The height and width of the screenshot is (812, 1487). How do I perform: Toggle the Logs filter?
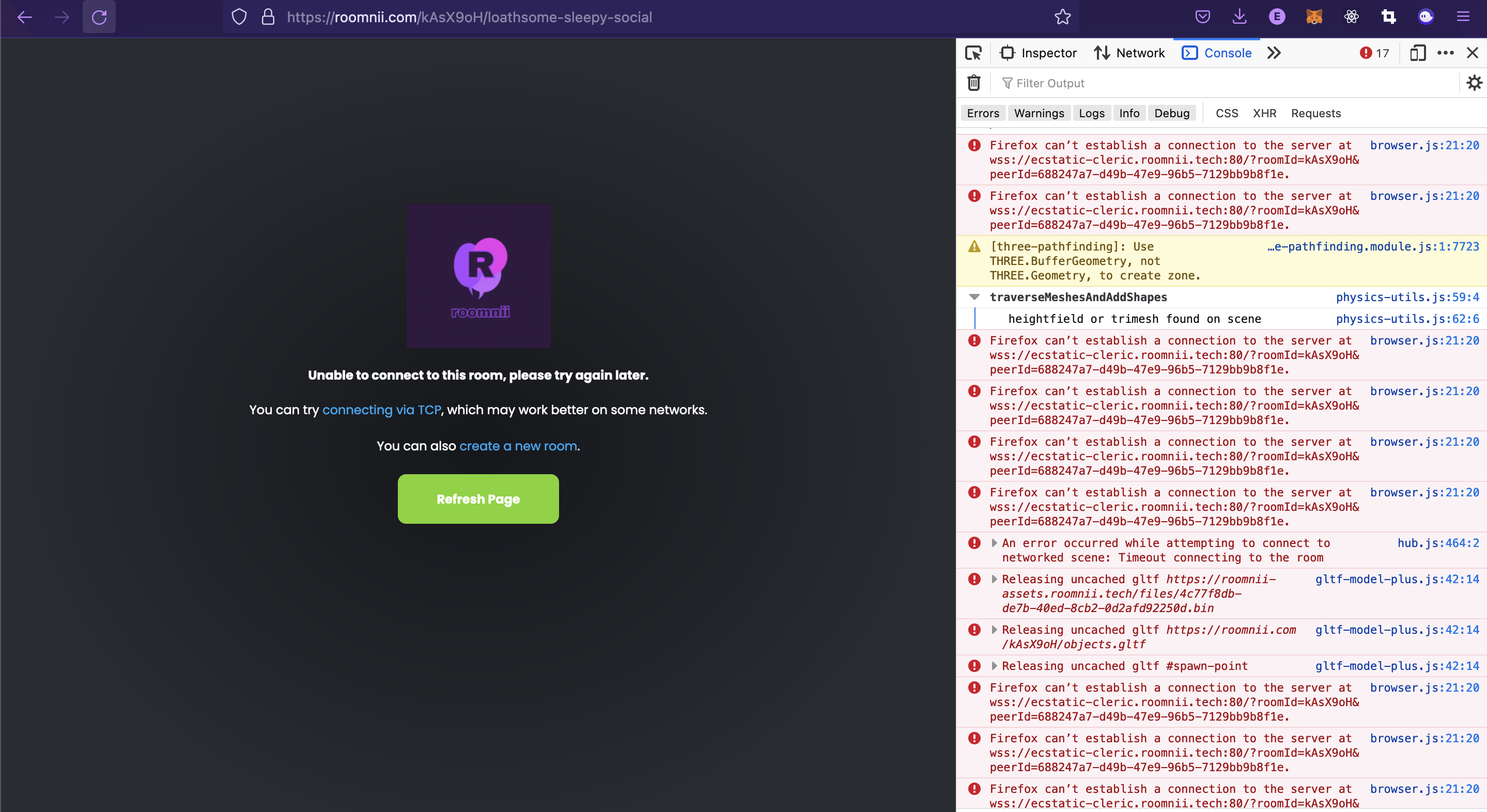click(1092, 113)
